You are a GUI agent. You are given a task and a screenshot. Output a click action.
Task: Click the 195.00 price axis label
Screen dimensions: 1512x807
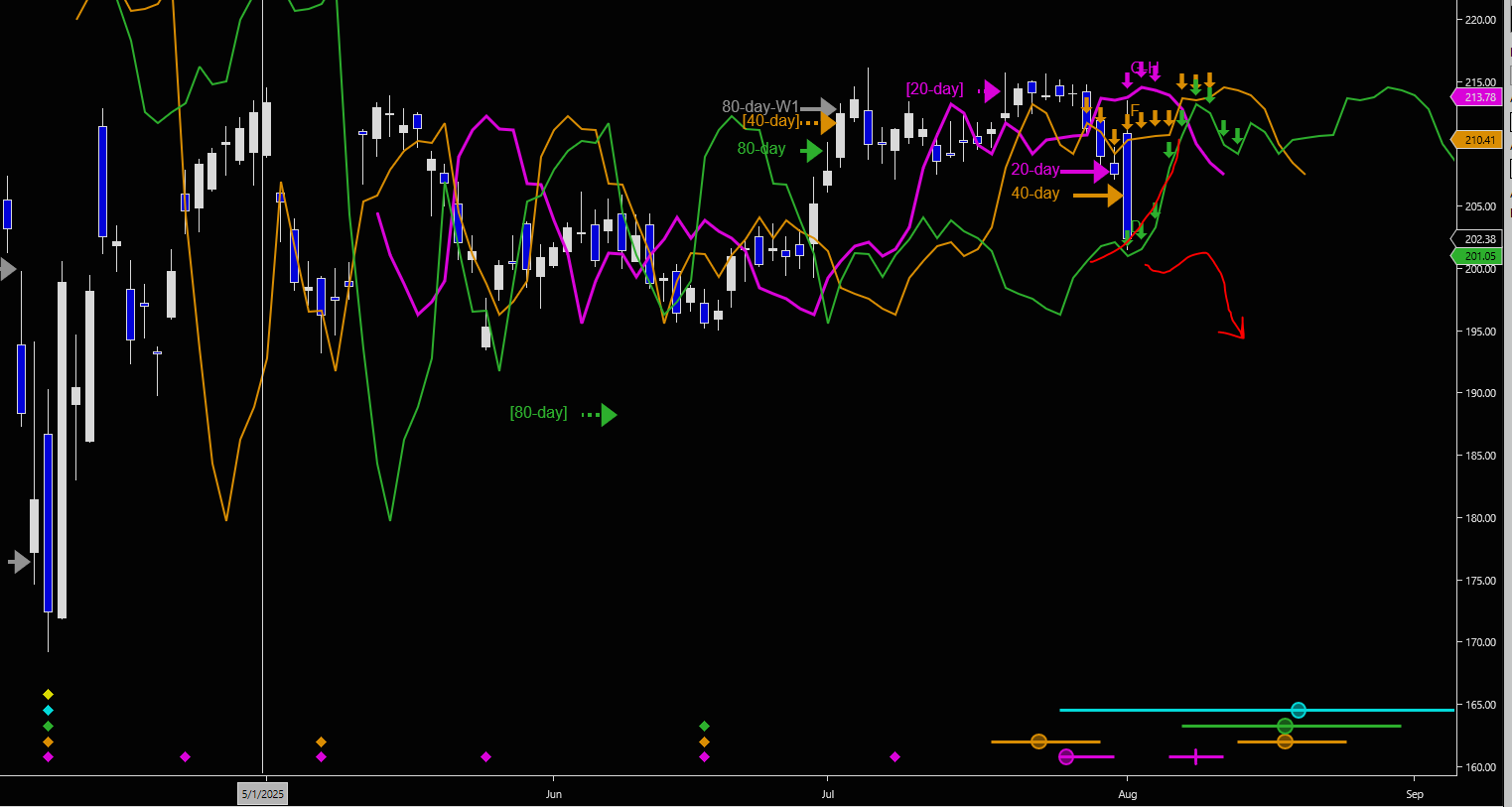click(1480, 332)
